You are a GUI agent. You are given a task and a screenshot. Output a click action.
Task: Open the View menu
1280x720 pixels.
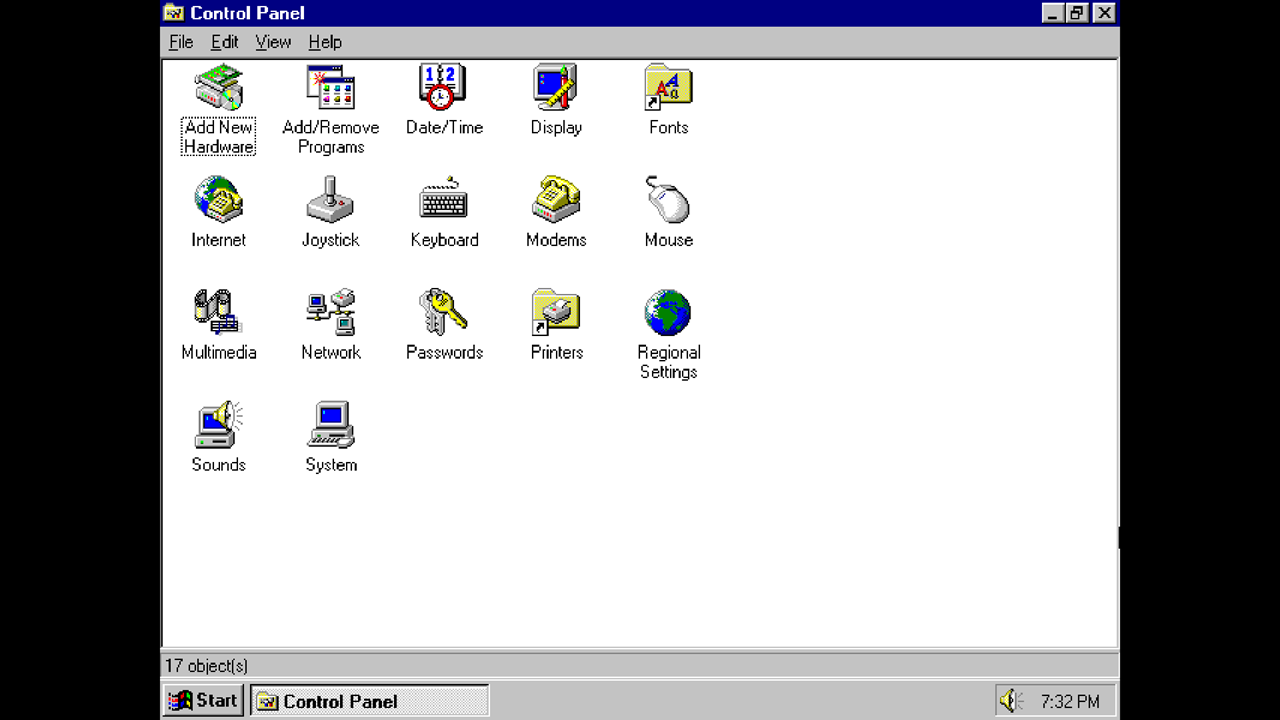click(273, 42)
